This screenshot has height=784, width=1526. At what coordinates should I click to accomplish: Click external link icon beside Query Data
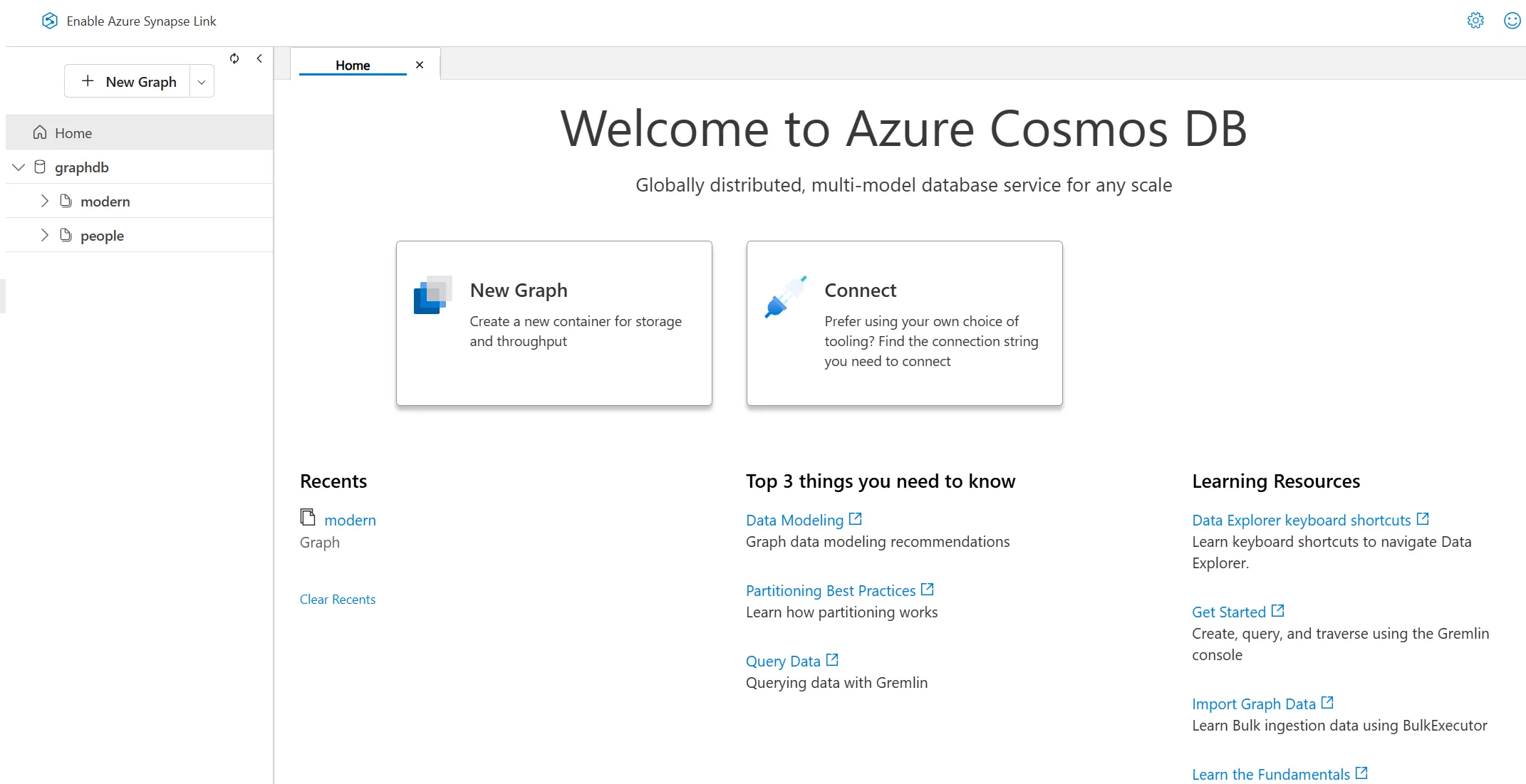[x=832, y=660]
